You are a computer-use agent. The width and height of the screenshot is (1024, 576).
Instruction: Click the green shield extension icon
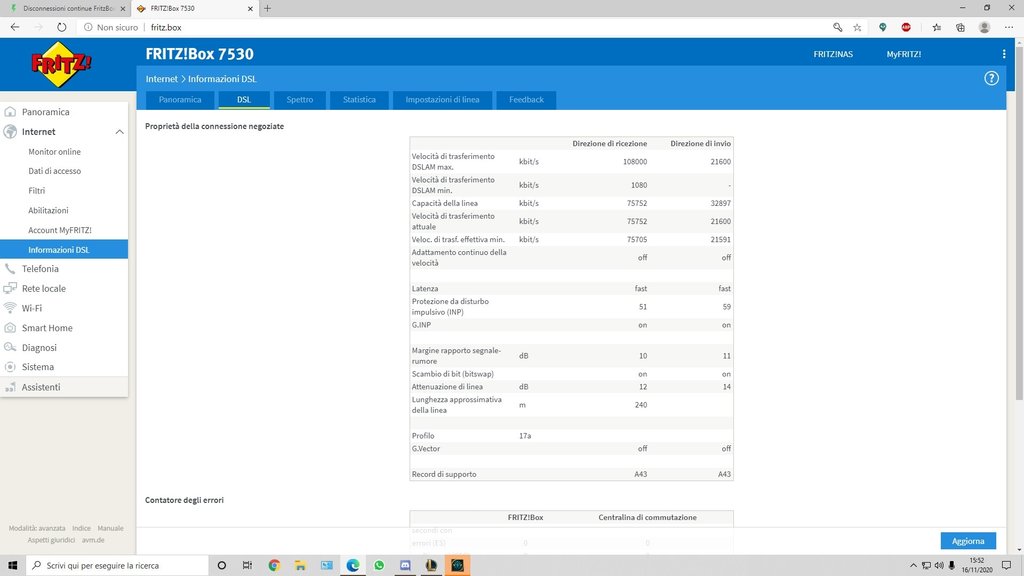[x=882, y=27]
